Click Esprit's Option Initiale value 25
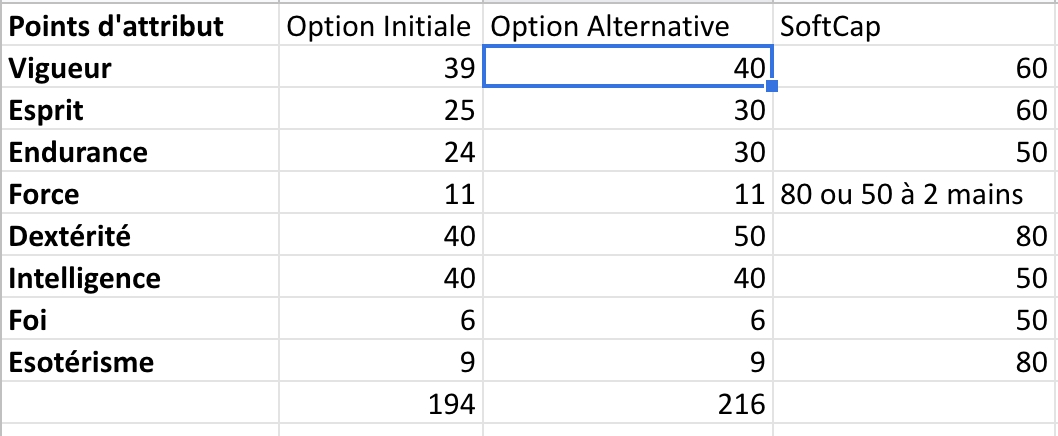Viewport: 1058px width, 436px height. click(381, 110)
